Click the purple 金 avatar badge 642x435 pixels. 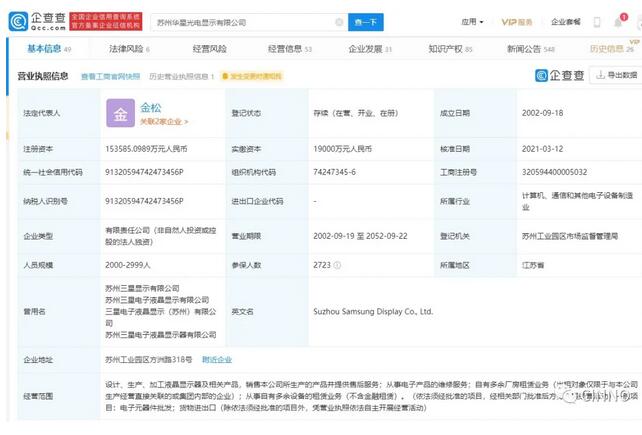(120, 115)
